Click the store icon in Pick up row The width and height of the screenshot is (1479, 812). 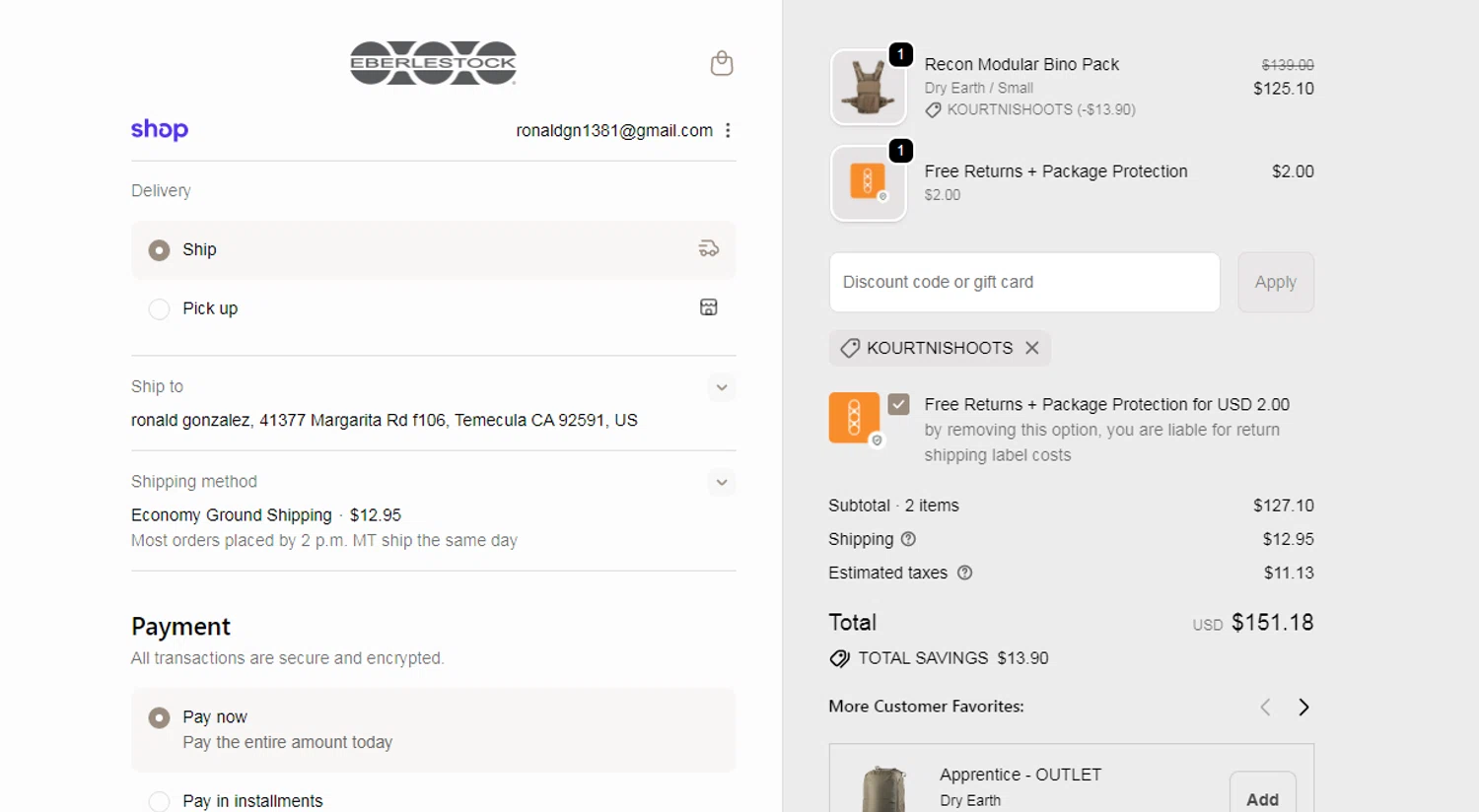pos(708,307)
